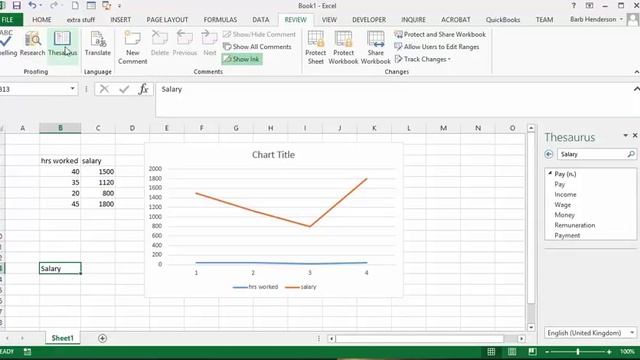Click Protect Workbook icon
The width and height of the screenshot is (640, 360).
click(x=343, y=48)
